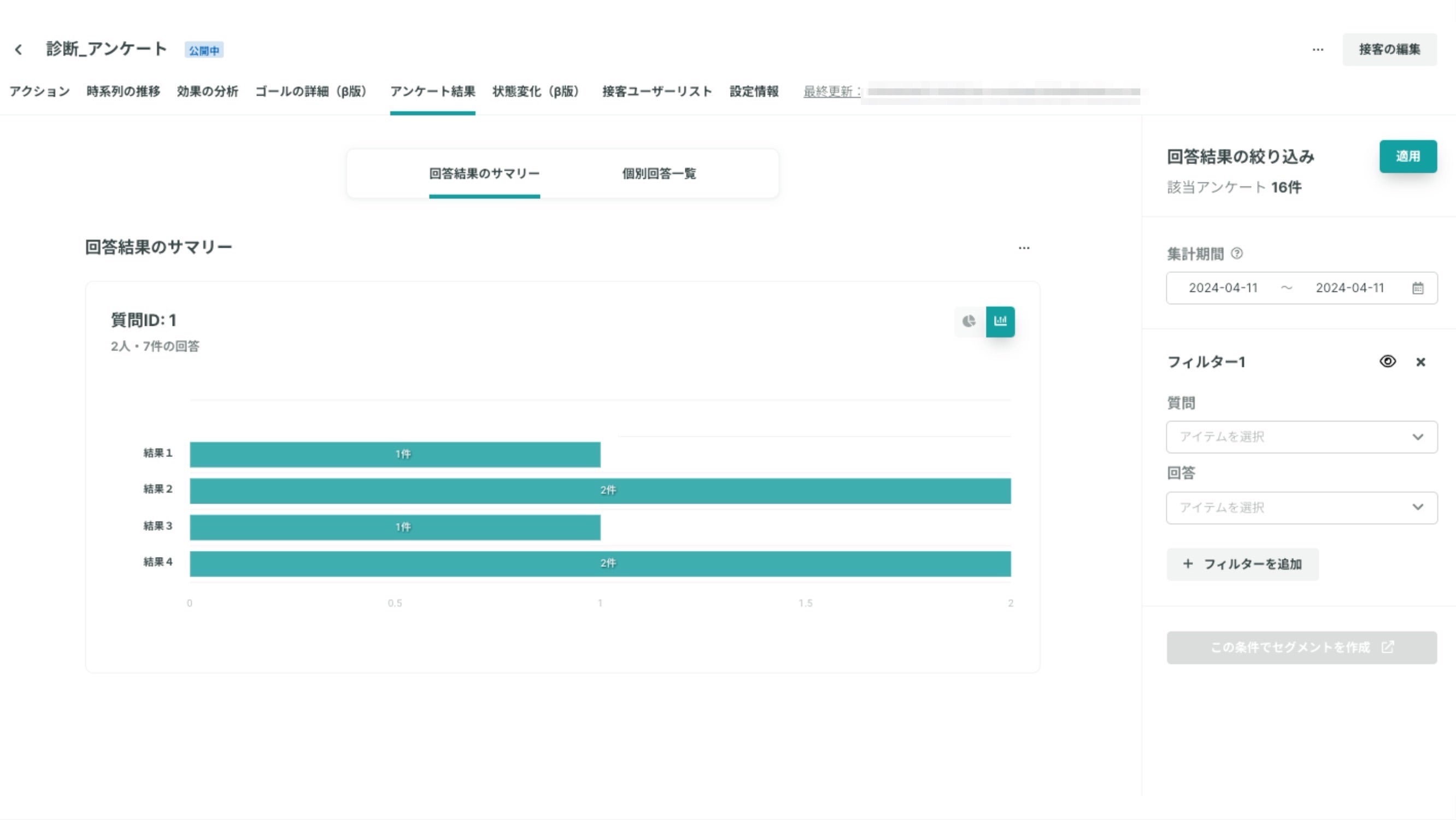The width and height of the screenshot is (1456, 820).
Task: Click the 結果 1 bar showing 1件
Action: 395,455
